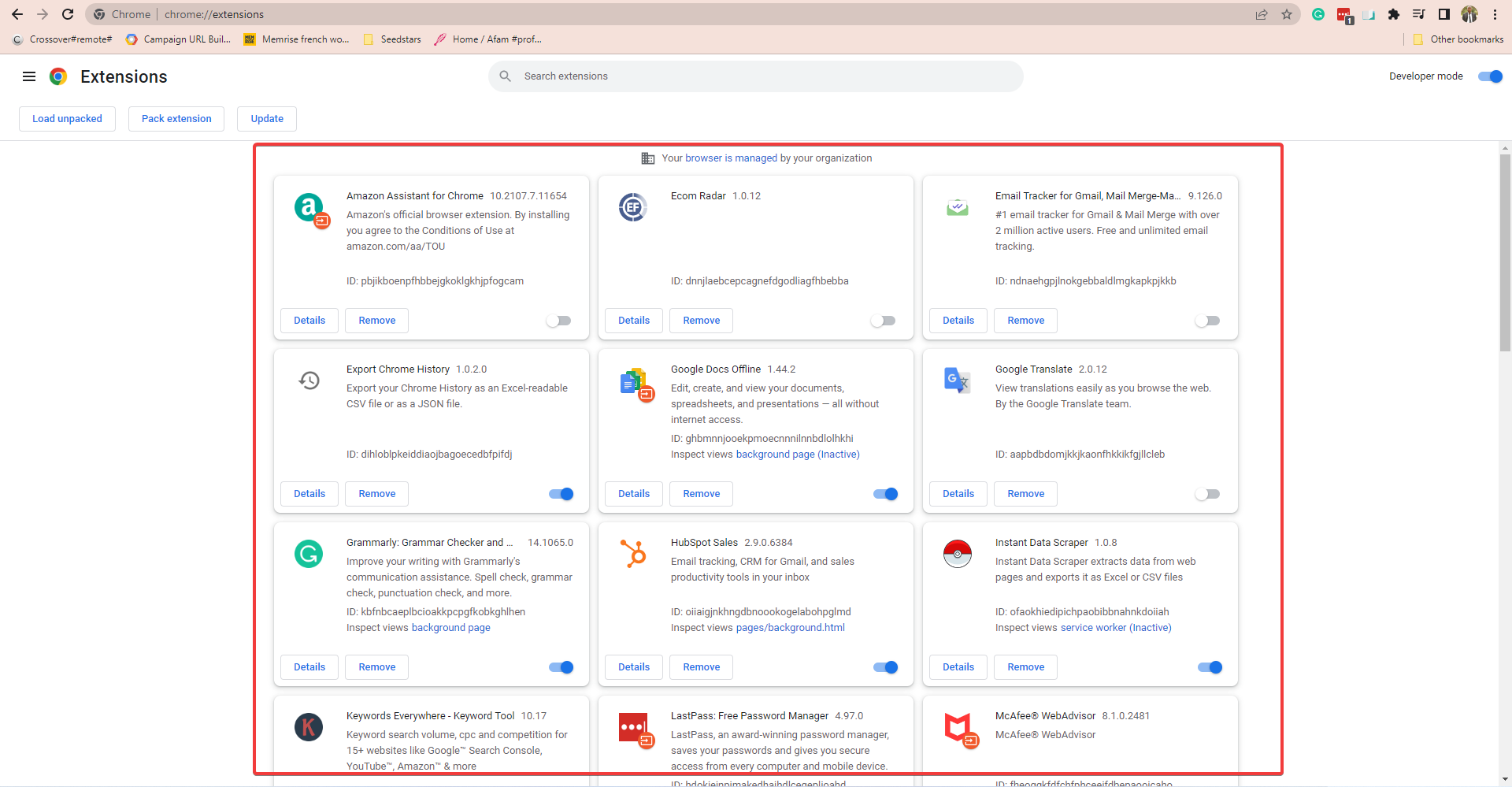1512x787 pixels.
Task: Disable Instant Data Scraper toggle
Action: pyautogui.click(x=1210, y=667)
